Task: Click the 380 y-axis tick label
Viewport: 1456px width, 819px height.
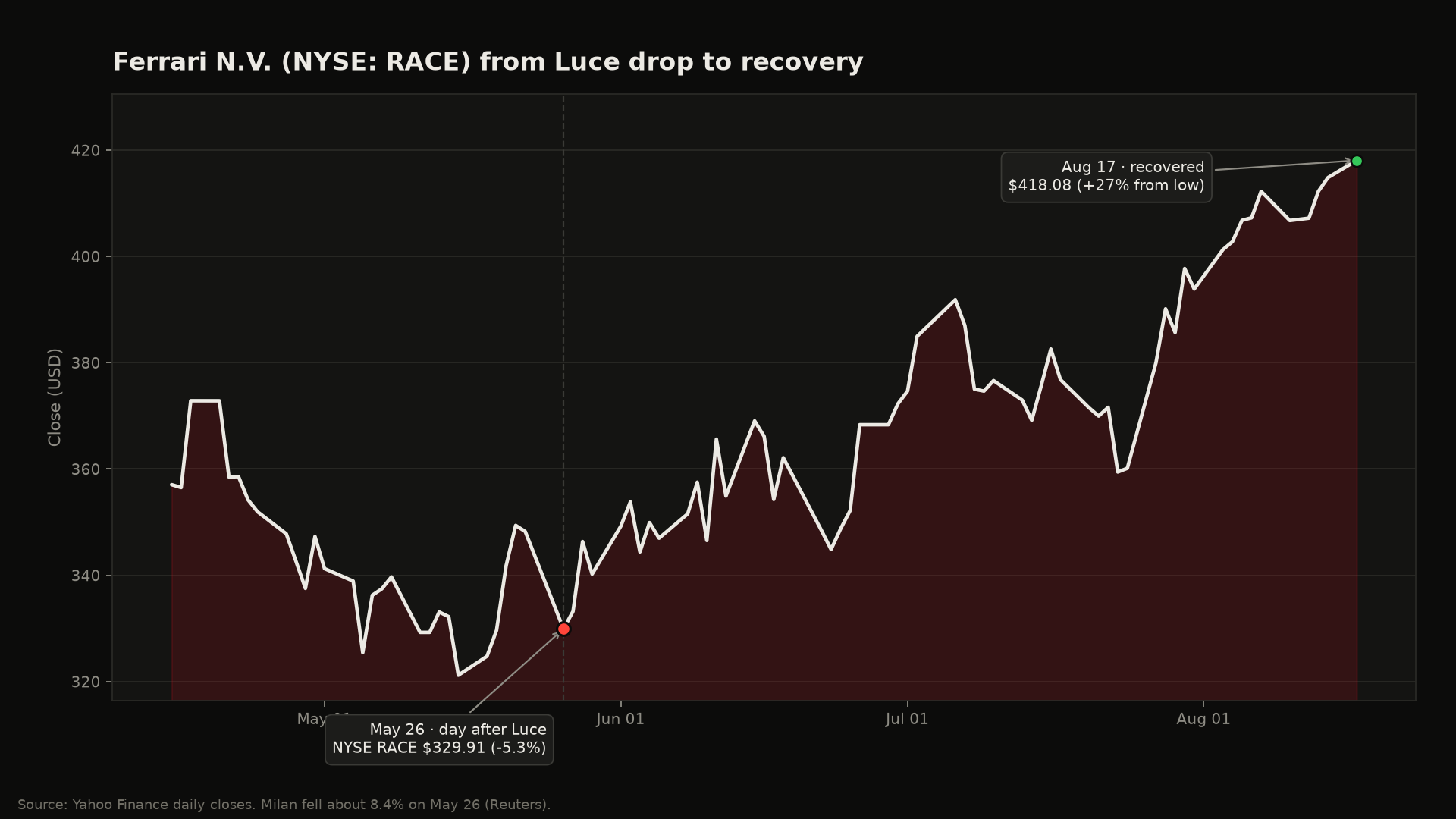Action: [x=85, y=362]
